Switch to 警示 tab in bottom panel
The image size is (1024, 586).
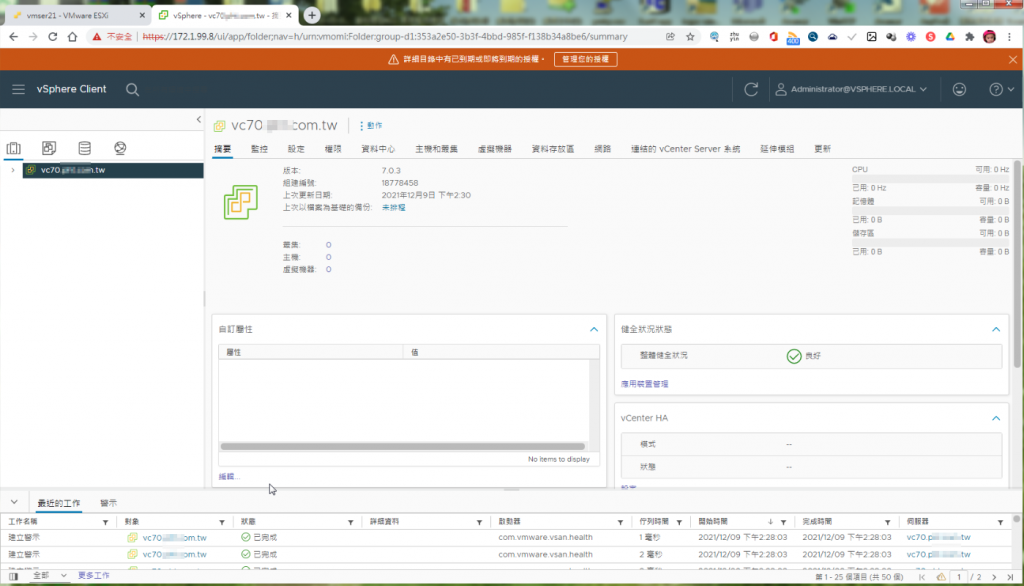point(108,503)
